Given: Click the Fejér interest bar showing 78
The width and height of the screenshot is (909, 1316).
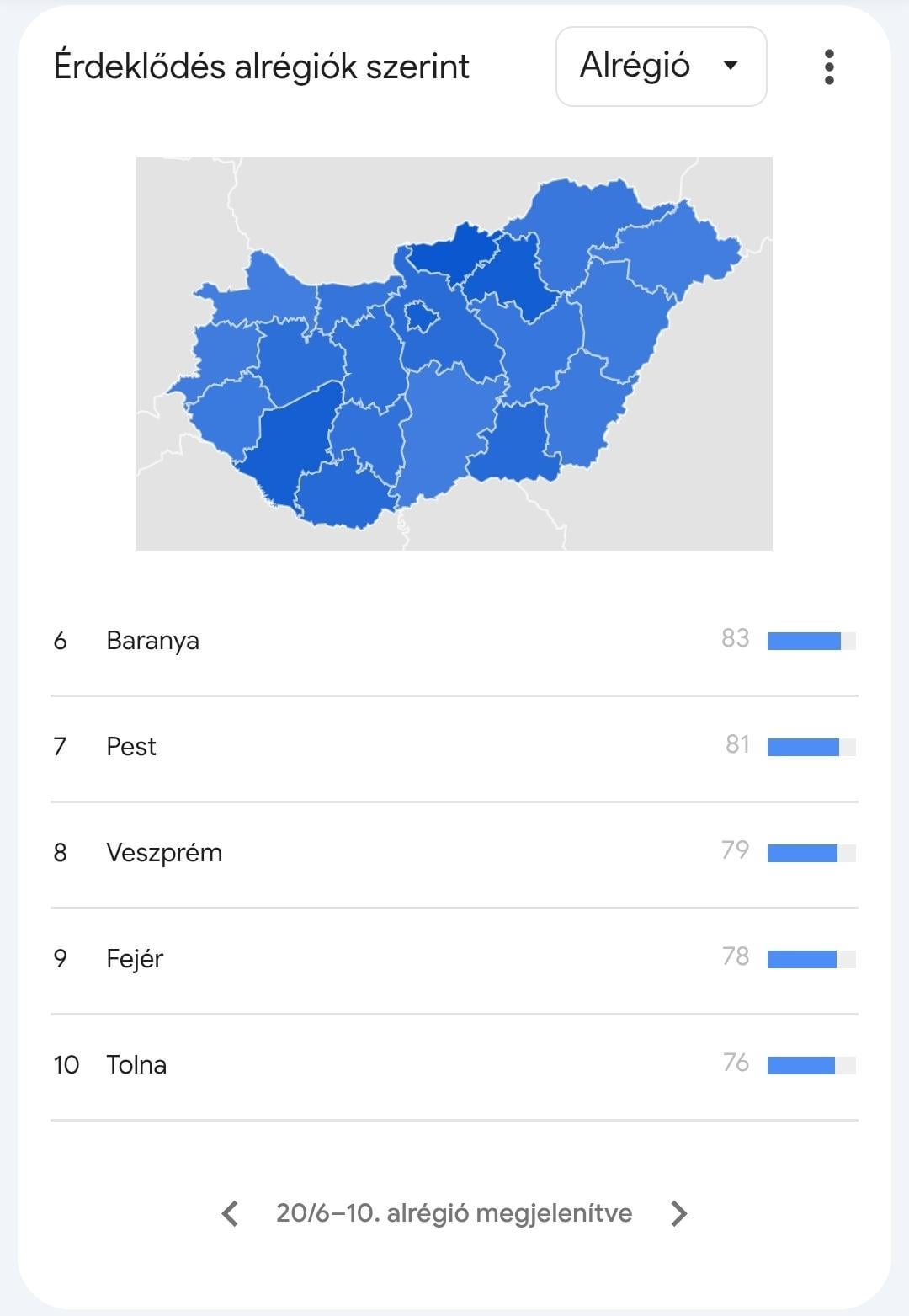Looking at the screenshot, I should (x=811, y=959).
